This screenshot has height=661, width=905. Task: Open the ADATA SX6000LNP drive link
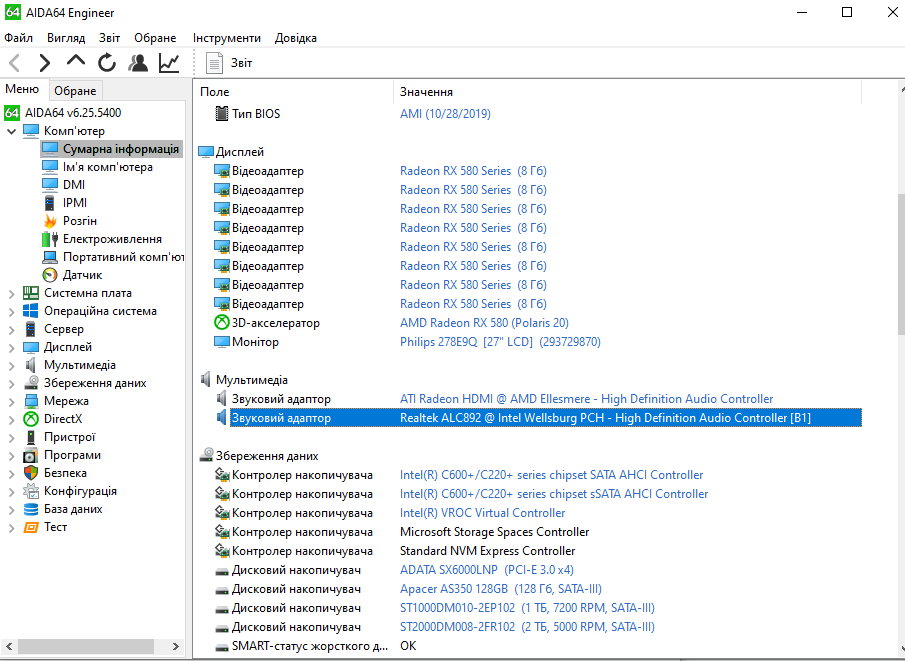[x=487, y=570]
